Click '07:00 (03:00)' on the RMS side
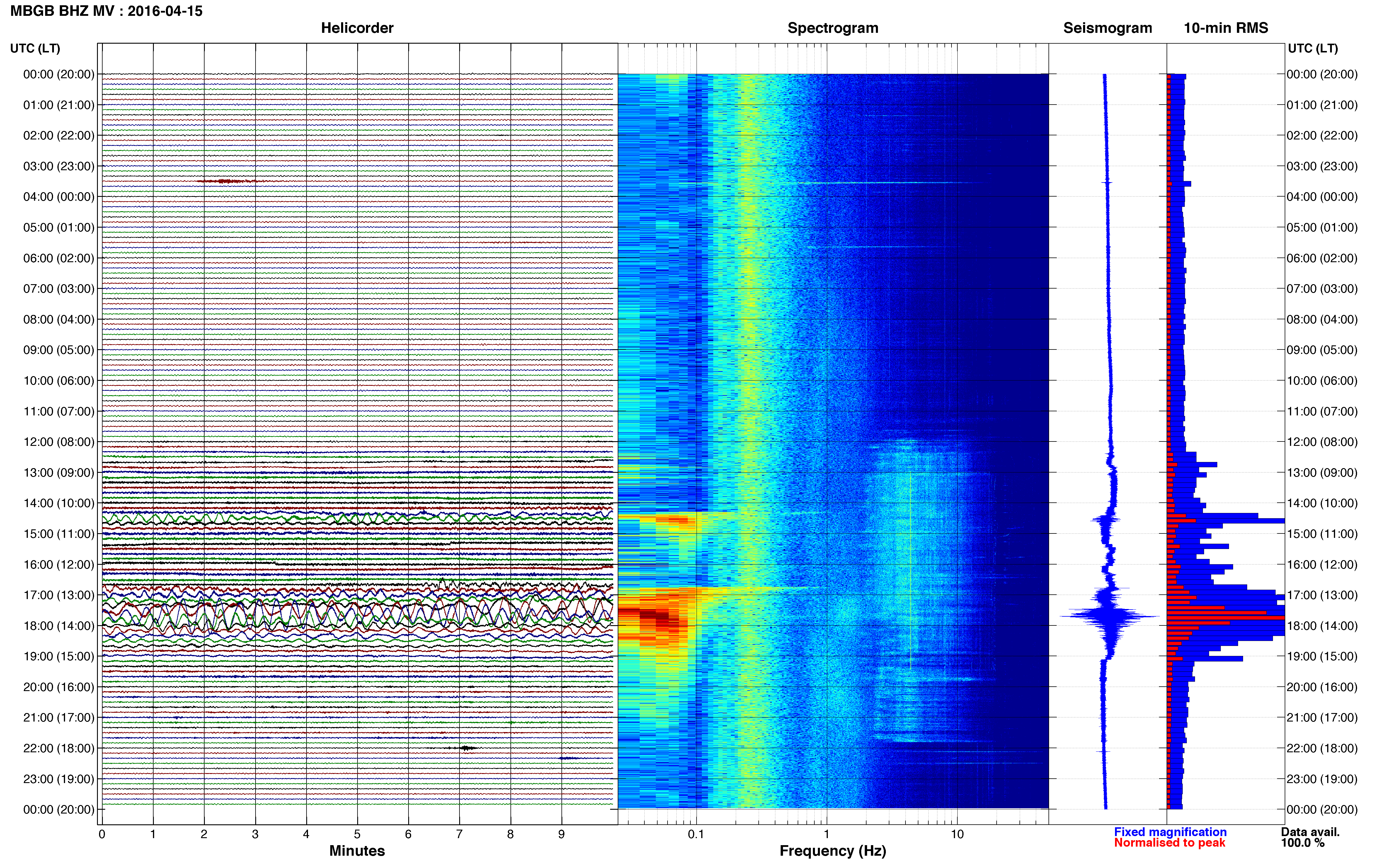This screenshot has height=868, width=1389. 1322,289
